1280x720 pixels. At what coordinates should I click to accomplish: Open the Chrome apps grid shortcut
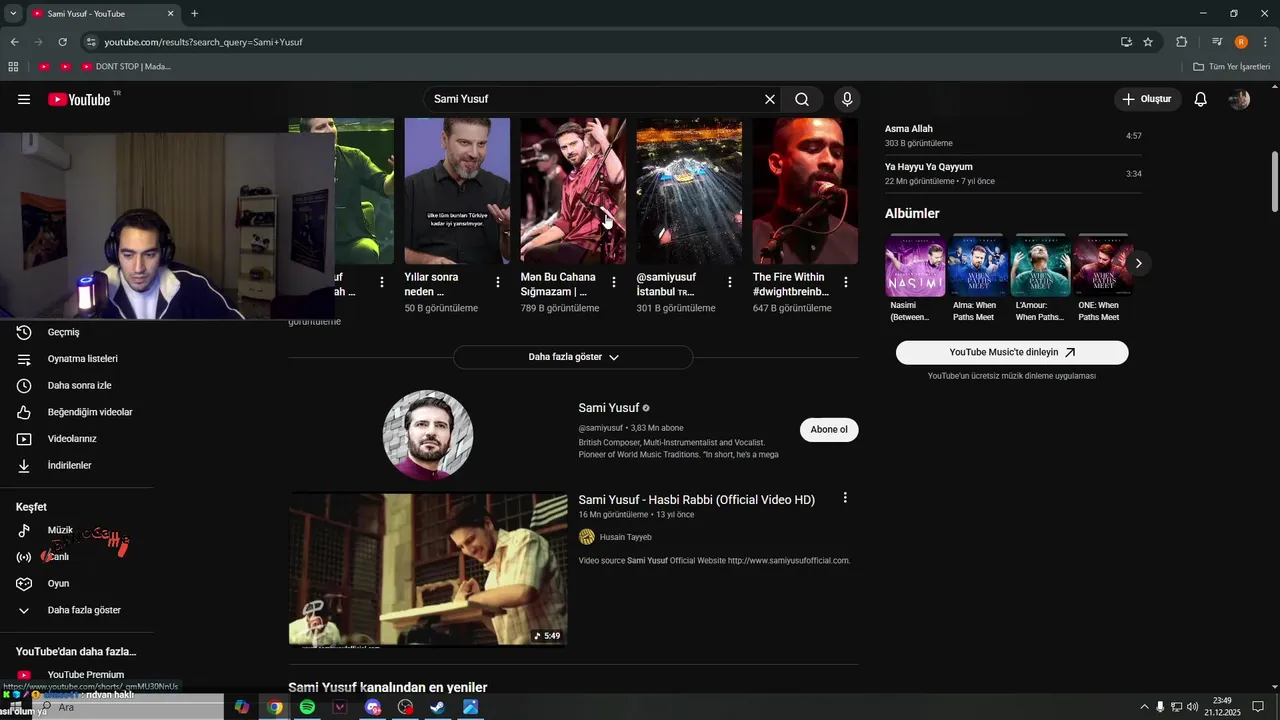[x=13, y=67]
